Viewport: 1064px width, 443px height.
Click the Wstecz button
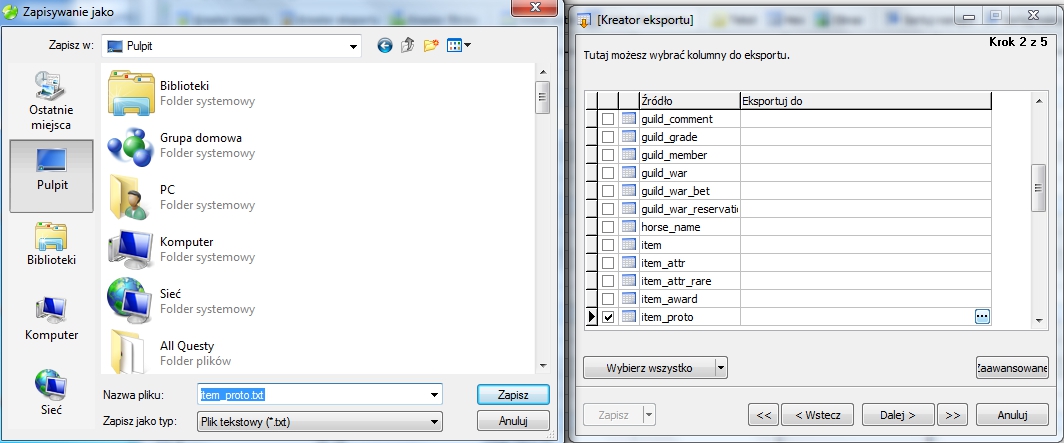(x=818, y=415)
